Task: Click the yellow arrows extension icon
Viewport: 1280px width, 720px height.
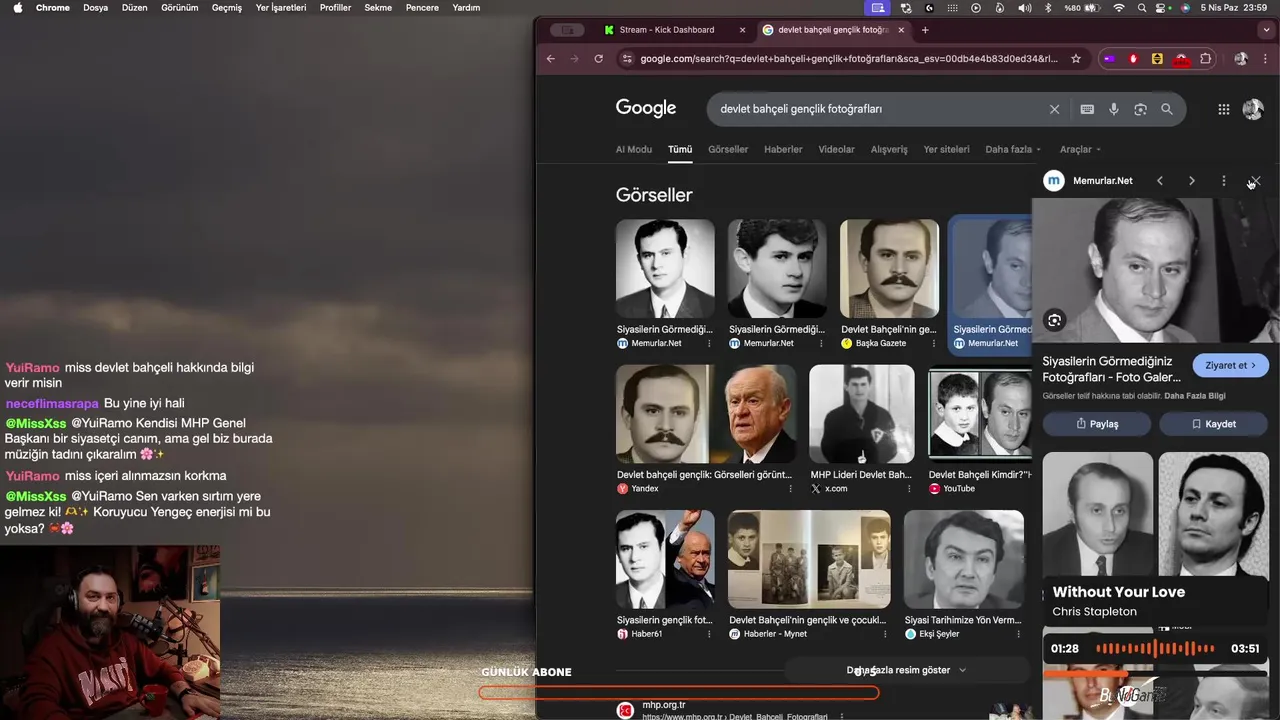Action: click(x=1157, y=59)
